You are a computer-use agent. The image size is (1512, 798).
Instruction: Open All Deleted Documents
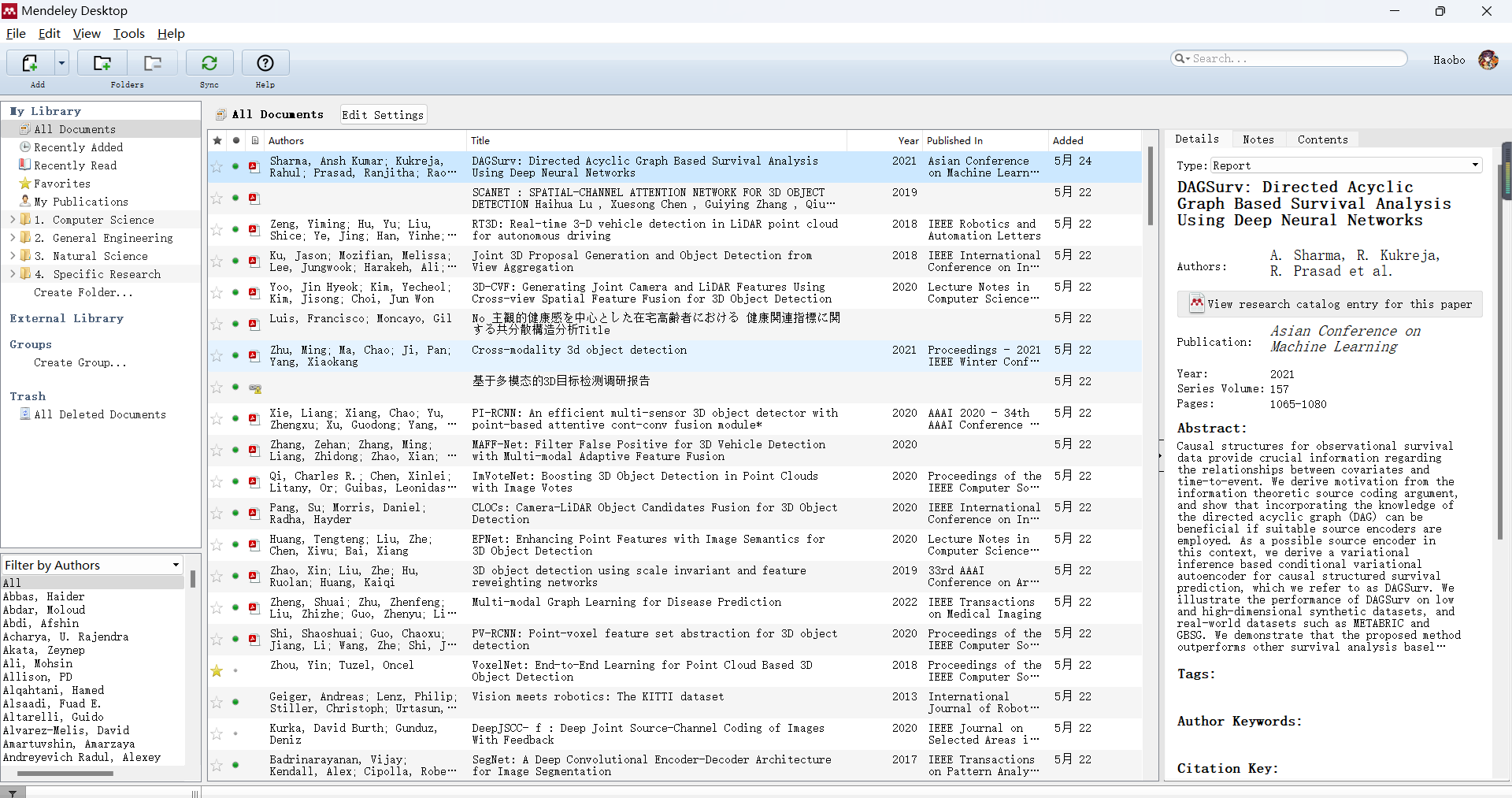pyautogui.click(x=100, y=414)
